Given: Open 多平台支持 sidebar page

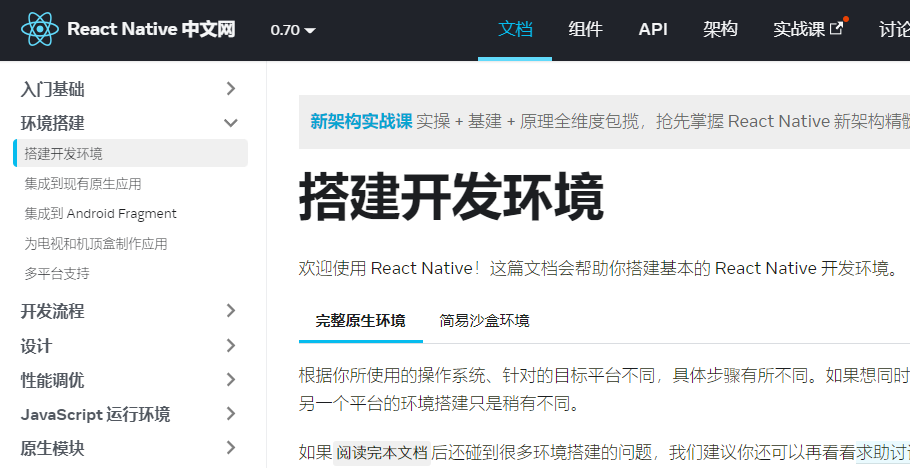Looking at the screenshot, I should (x=57, y=273).
